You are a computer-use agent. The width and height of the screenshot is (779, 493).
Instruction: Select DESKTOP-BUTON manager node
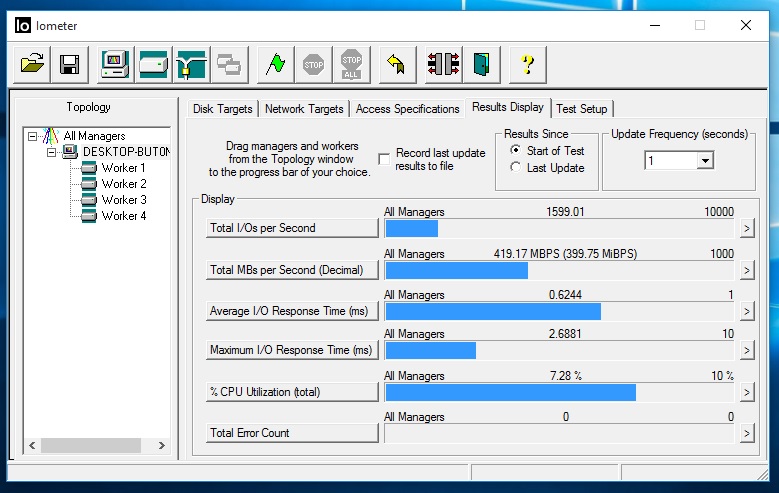pos(126,152)
